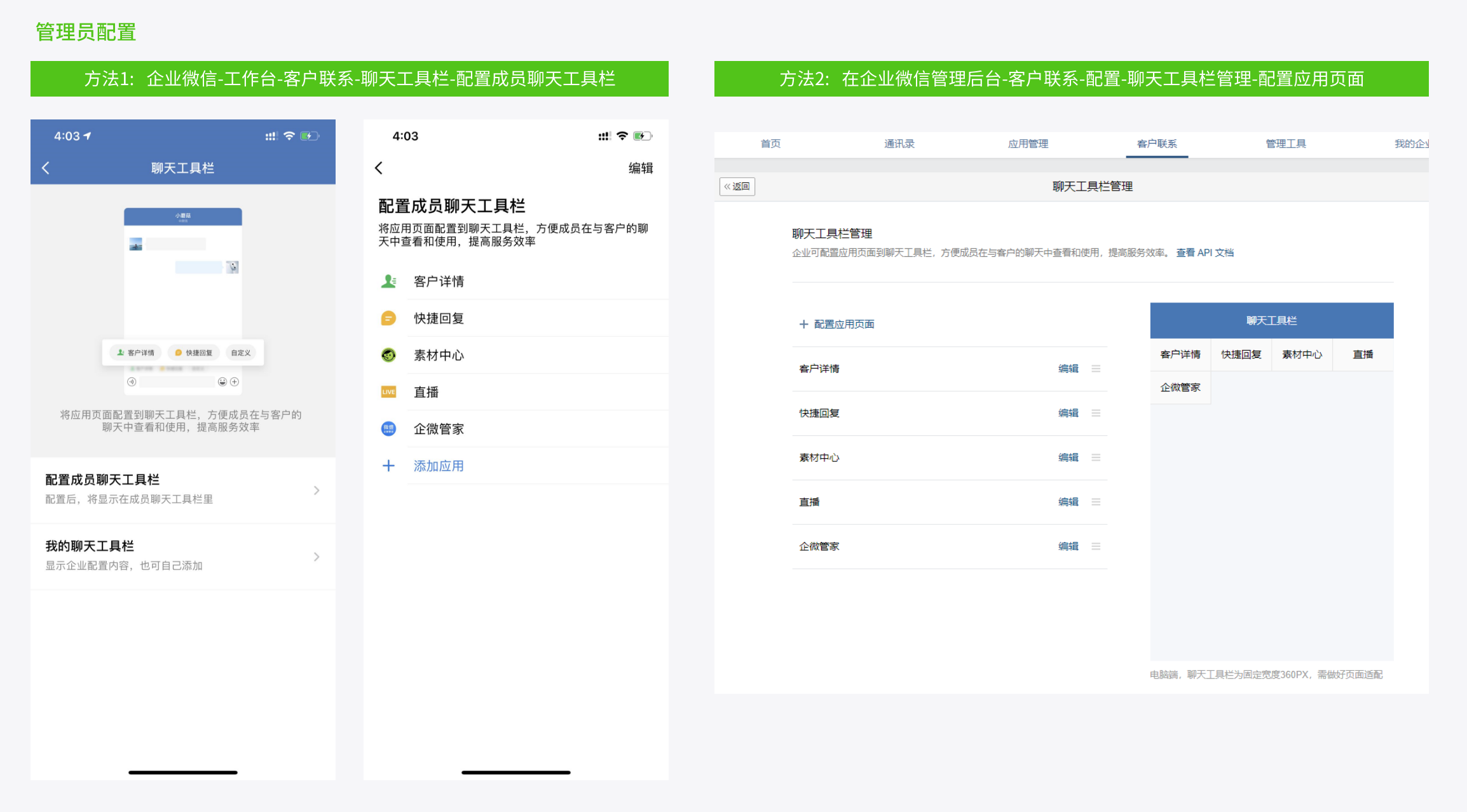Tap battery icon in white phone status bar
The height and width of the screenshot is (812, 1467).
pos(643,135)
